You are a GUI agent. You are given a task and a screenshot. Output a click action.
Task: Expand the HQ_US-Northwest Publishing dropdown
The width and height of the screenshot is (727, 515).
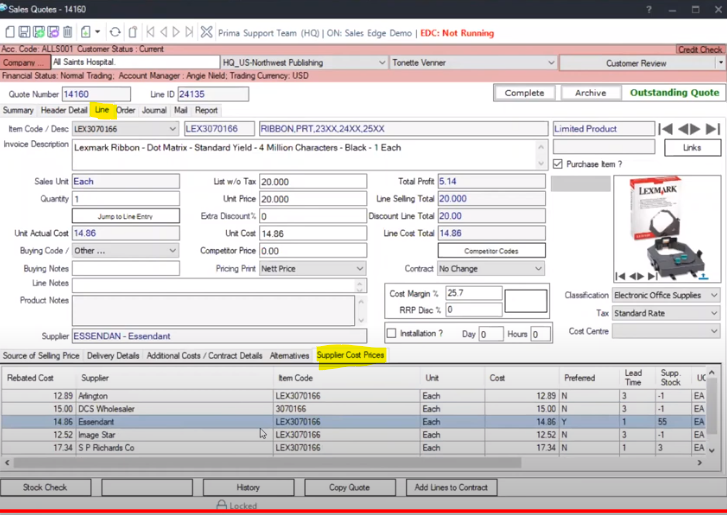[x=382, y=63]
